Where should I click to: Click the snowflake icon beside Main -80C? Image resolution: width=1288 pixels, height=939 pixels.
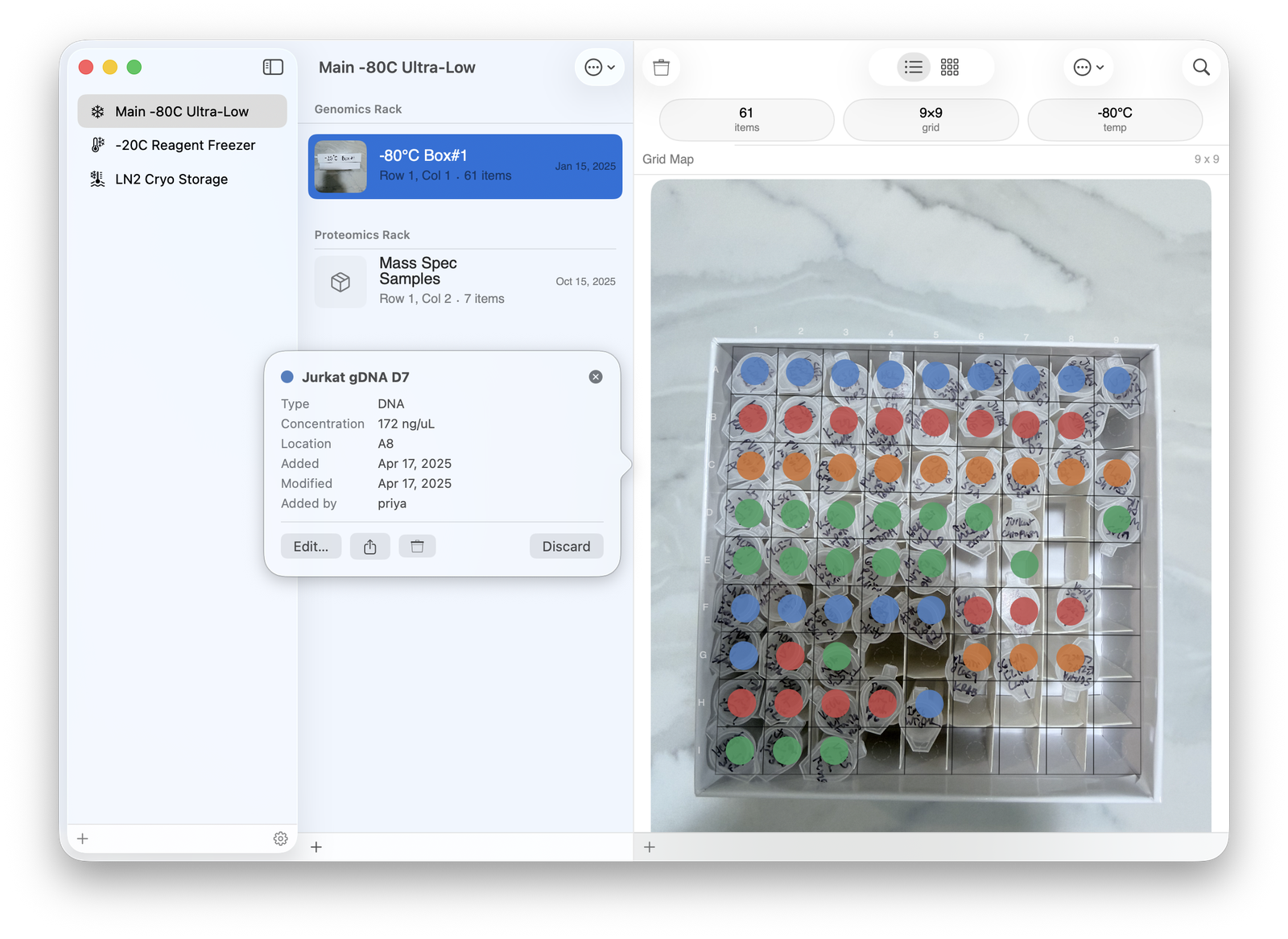[97, 111]
